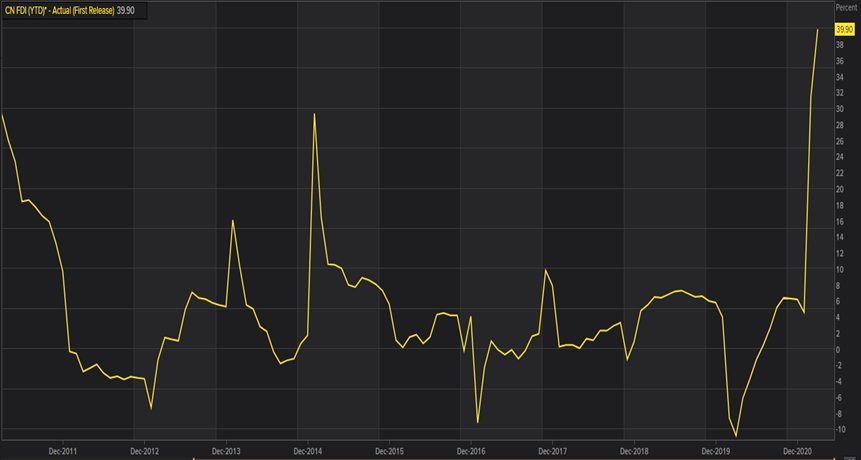Select Dec-2014 on the time axis
This screenshot has height=460, width=861.
[308, 451]
